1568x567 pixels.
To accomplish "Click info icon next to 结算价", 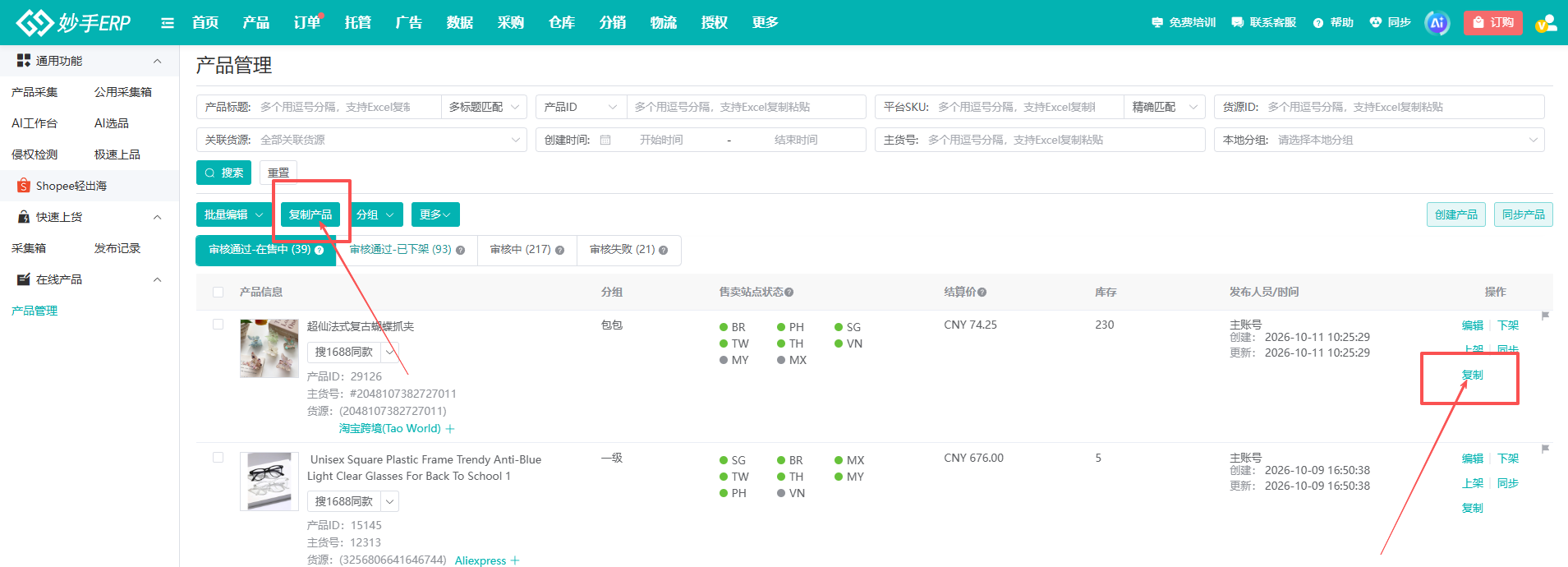I will point(982,292).
